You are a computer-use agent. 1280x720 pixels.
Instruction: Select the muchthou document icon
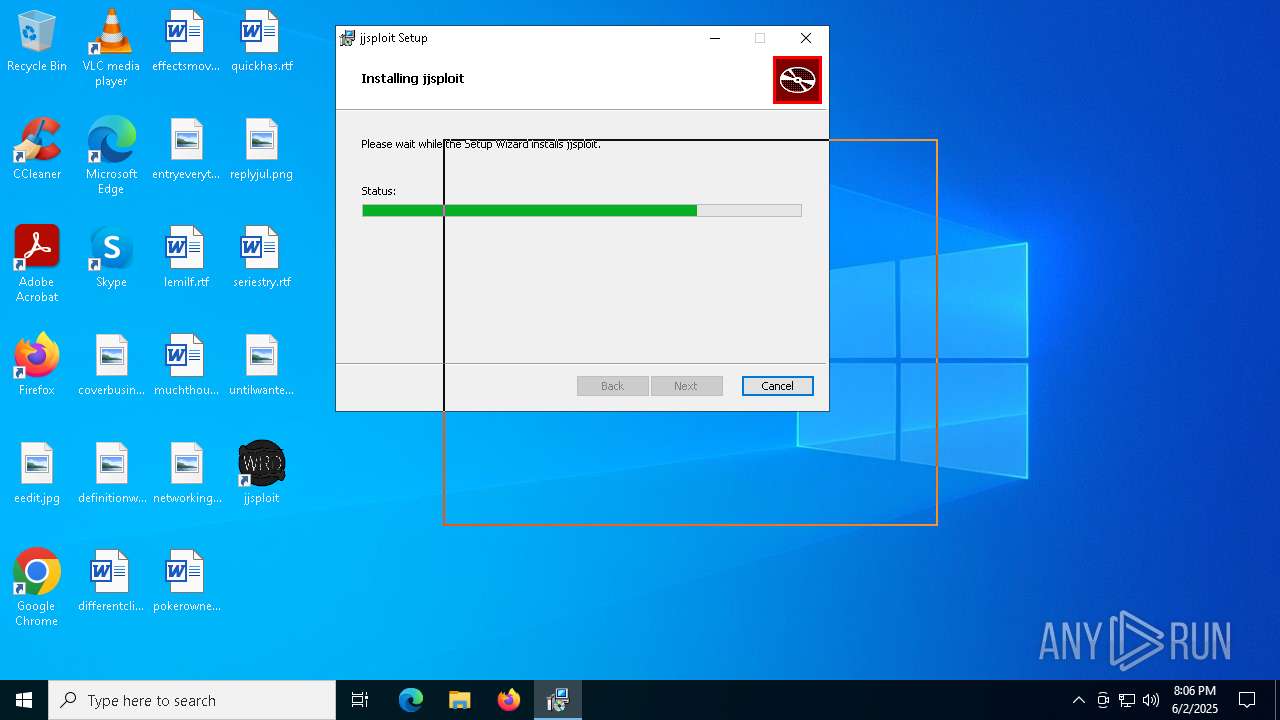(x=186, y=365)
